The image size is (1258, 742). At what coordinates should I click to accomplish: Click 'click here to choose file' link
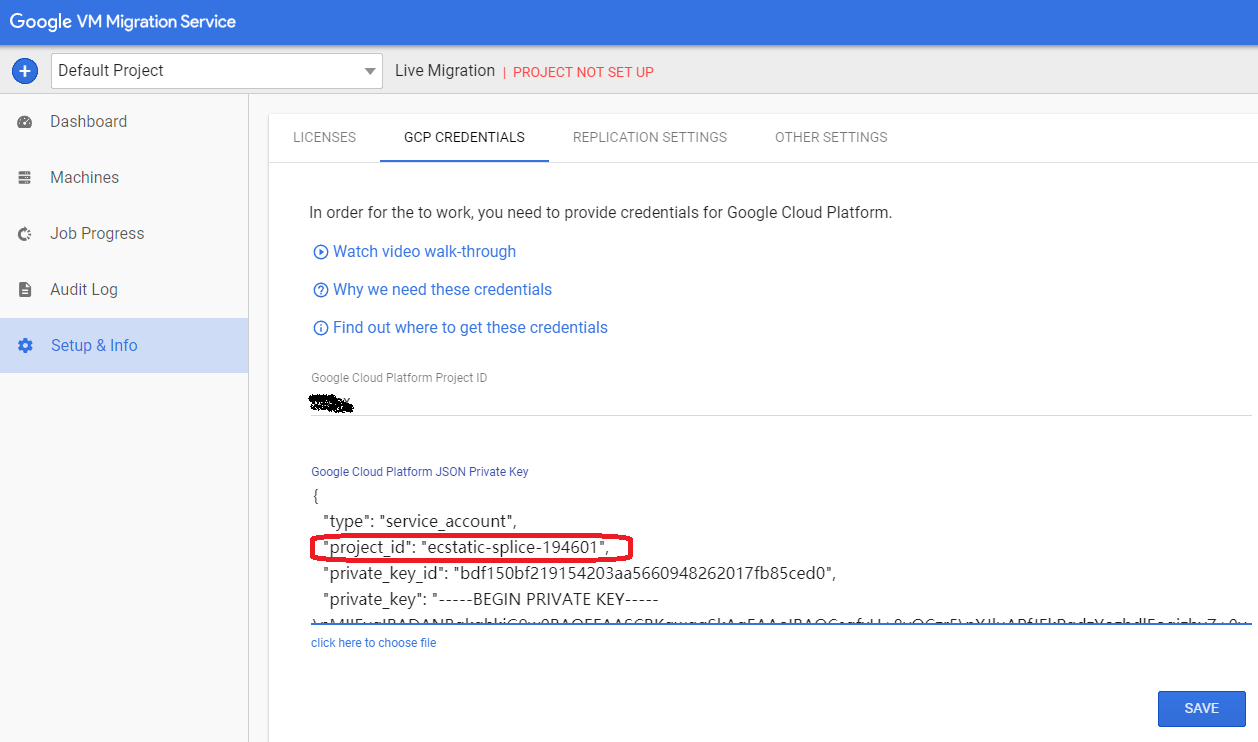(373, 642)
